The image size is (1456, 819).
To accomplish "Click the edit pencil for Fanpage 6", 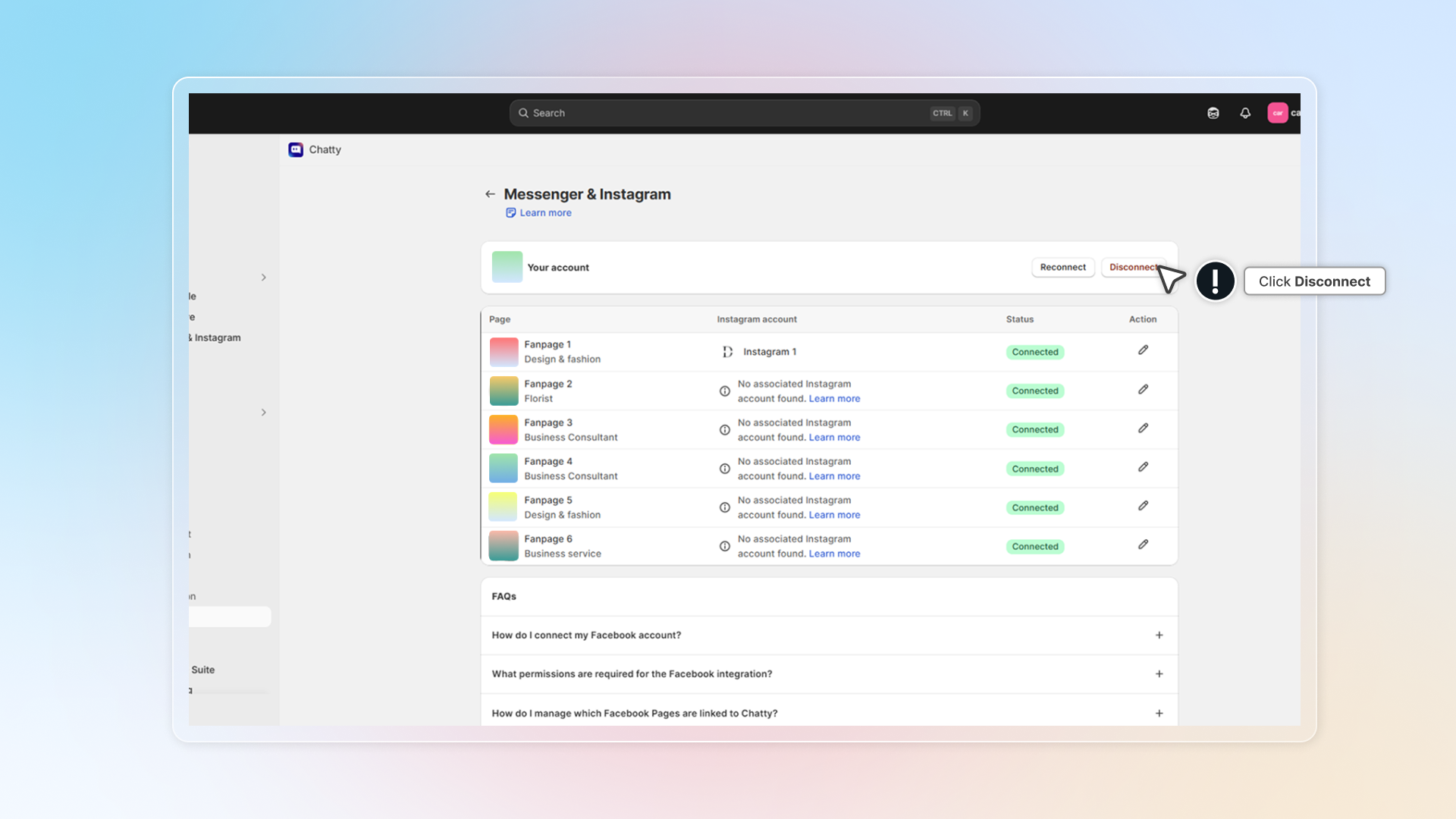I will [x=1143, y=544].
